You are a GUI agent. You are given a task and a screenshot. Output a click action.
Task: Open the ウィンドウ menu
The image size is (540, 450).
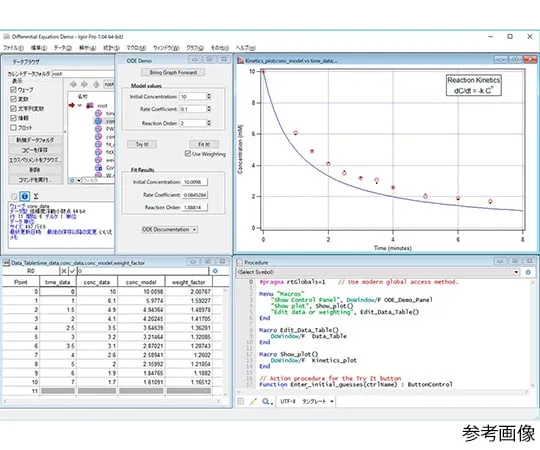coord(166,48)
